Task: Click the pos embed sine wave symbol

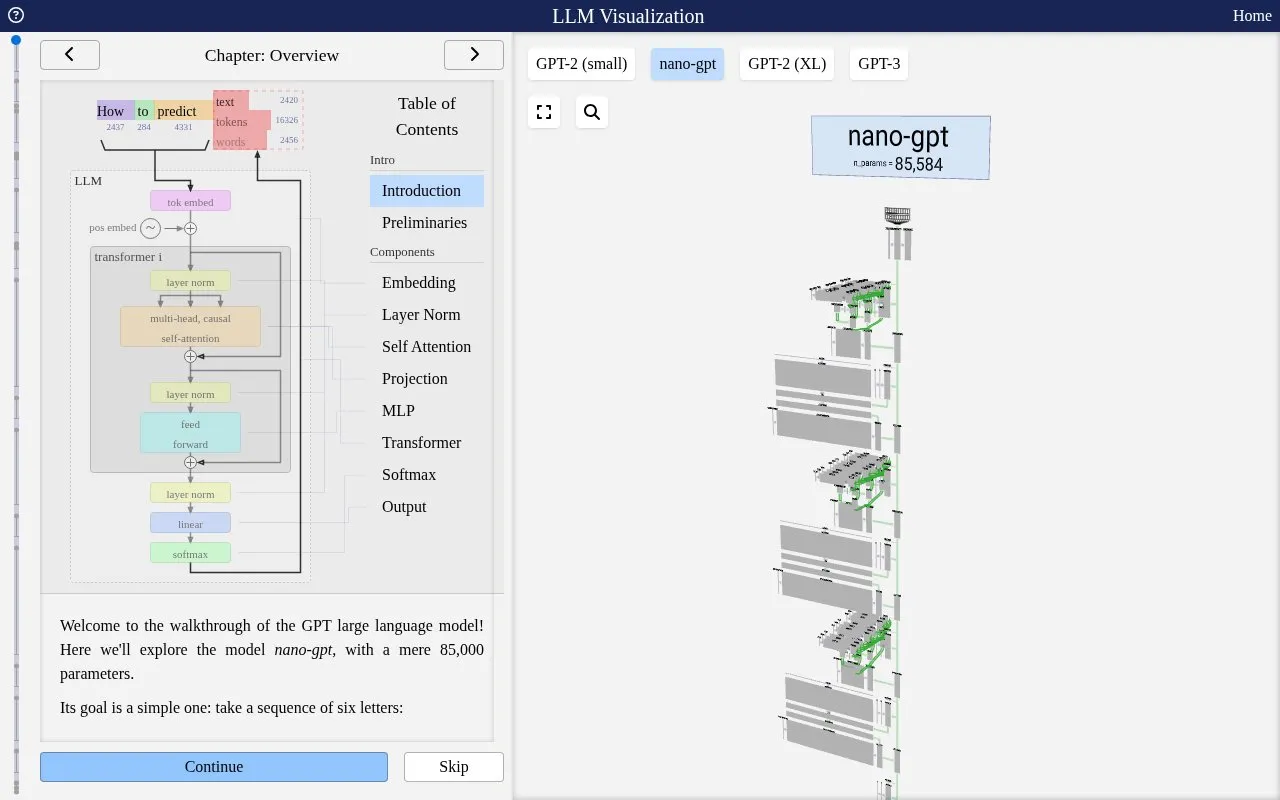Action: point(150,228)
